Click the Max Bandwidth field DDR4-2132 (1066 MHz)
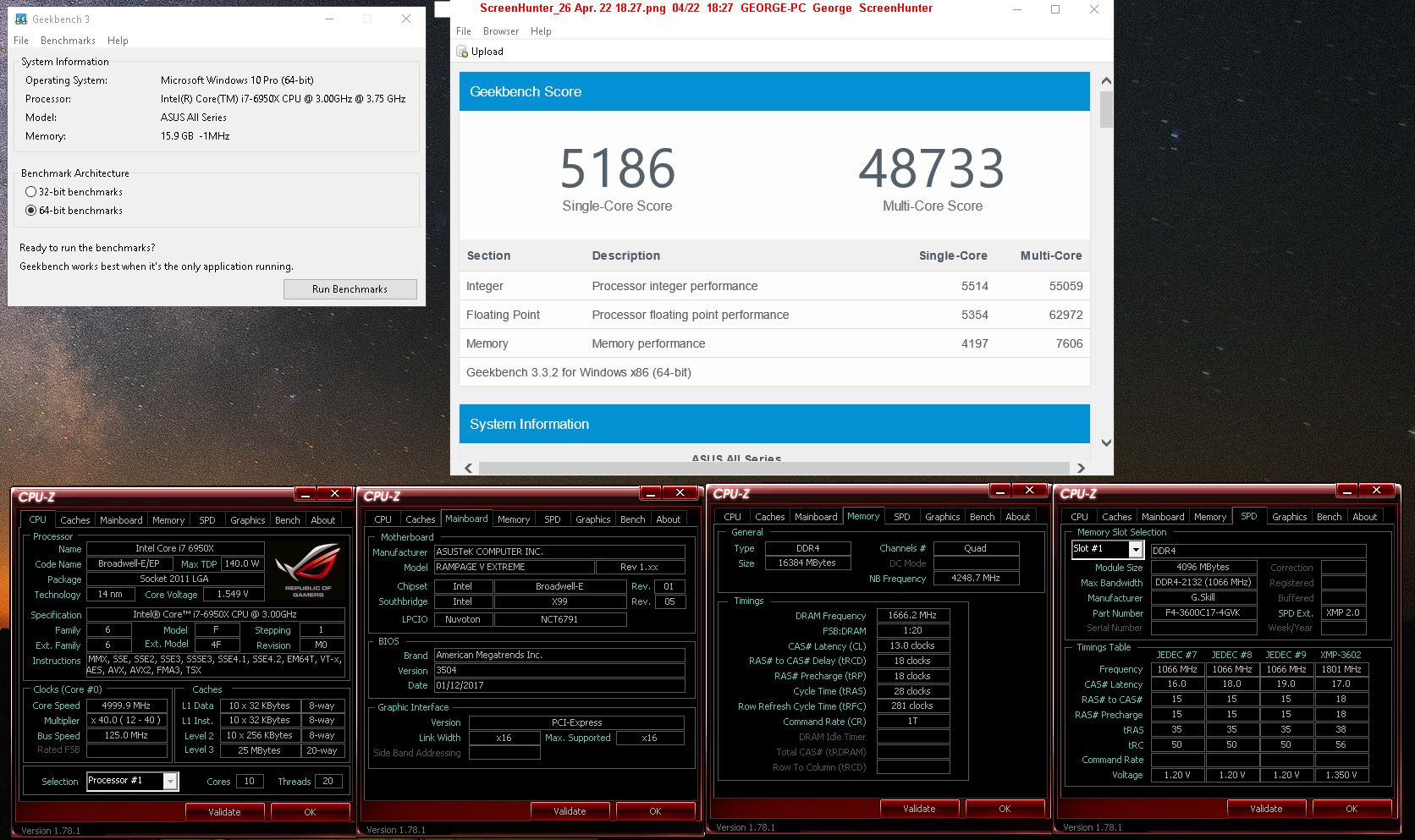Image resolution: width=1415 pixels, height=840 pixels. [1203, 582]
